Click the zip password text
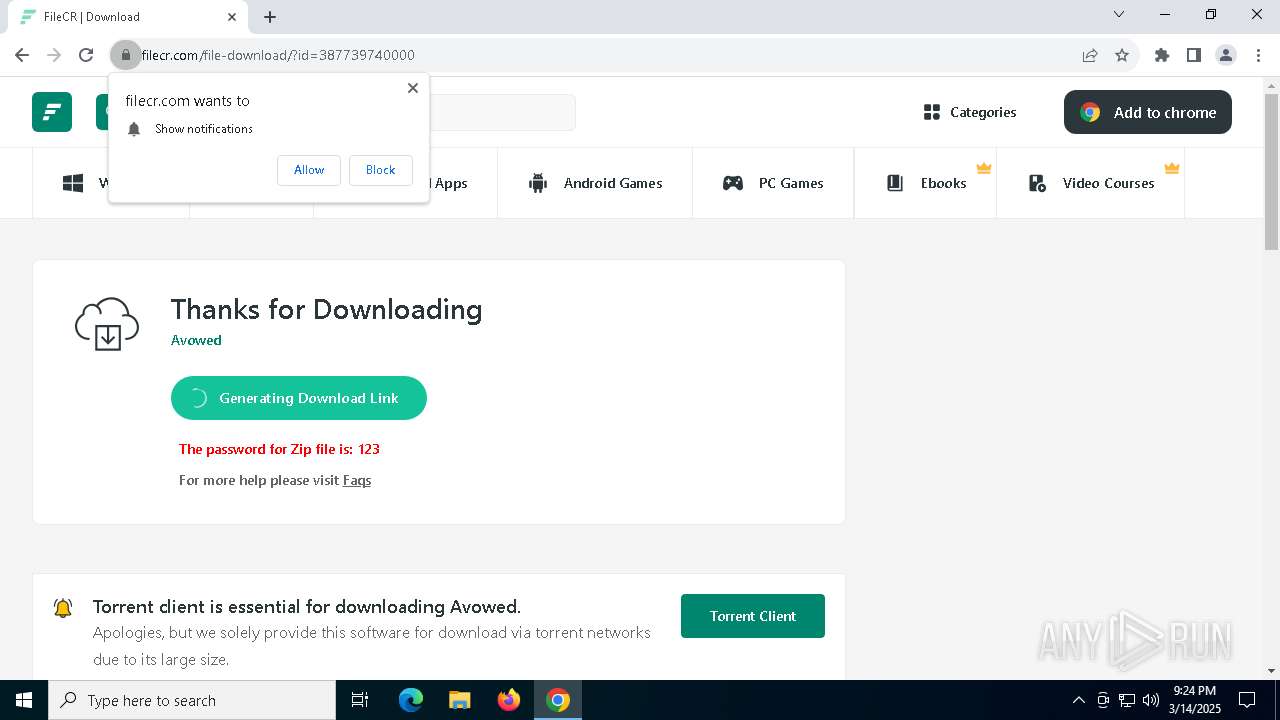Screen dimensions: 1280x720 point(279,449)
